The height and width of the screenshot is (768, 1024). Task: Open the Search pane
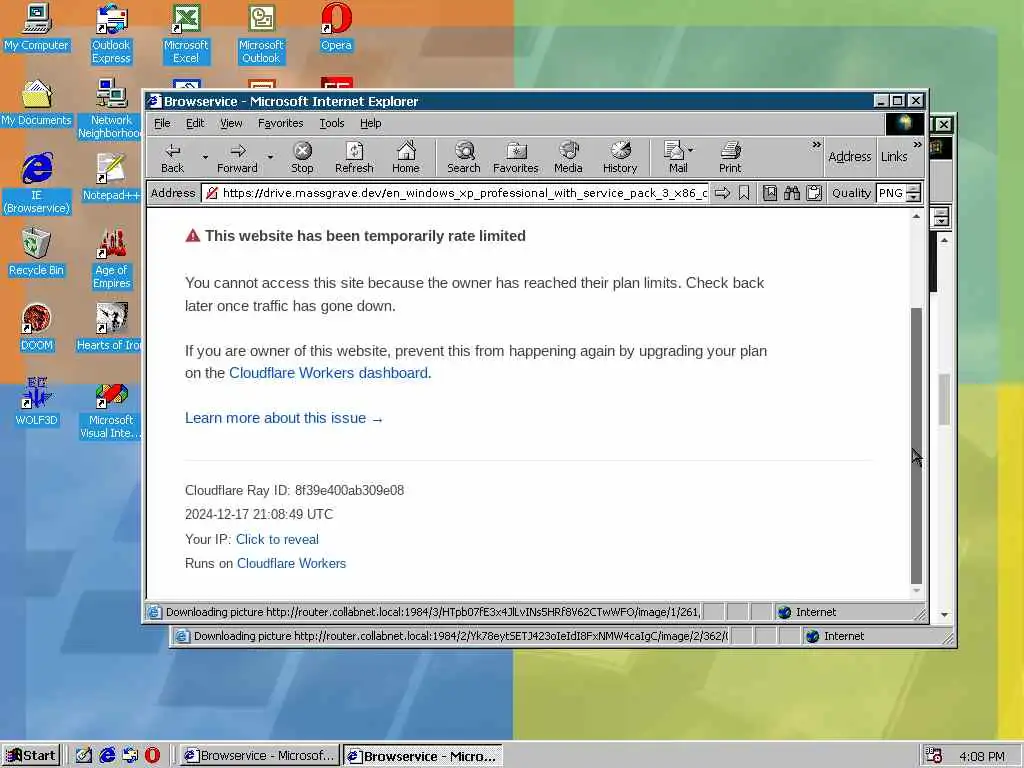click(x=464, y=158)
